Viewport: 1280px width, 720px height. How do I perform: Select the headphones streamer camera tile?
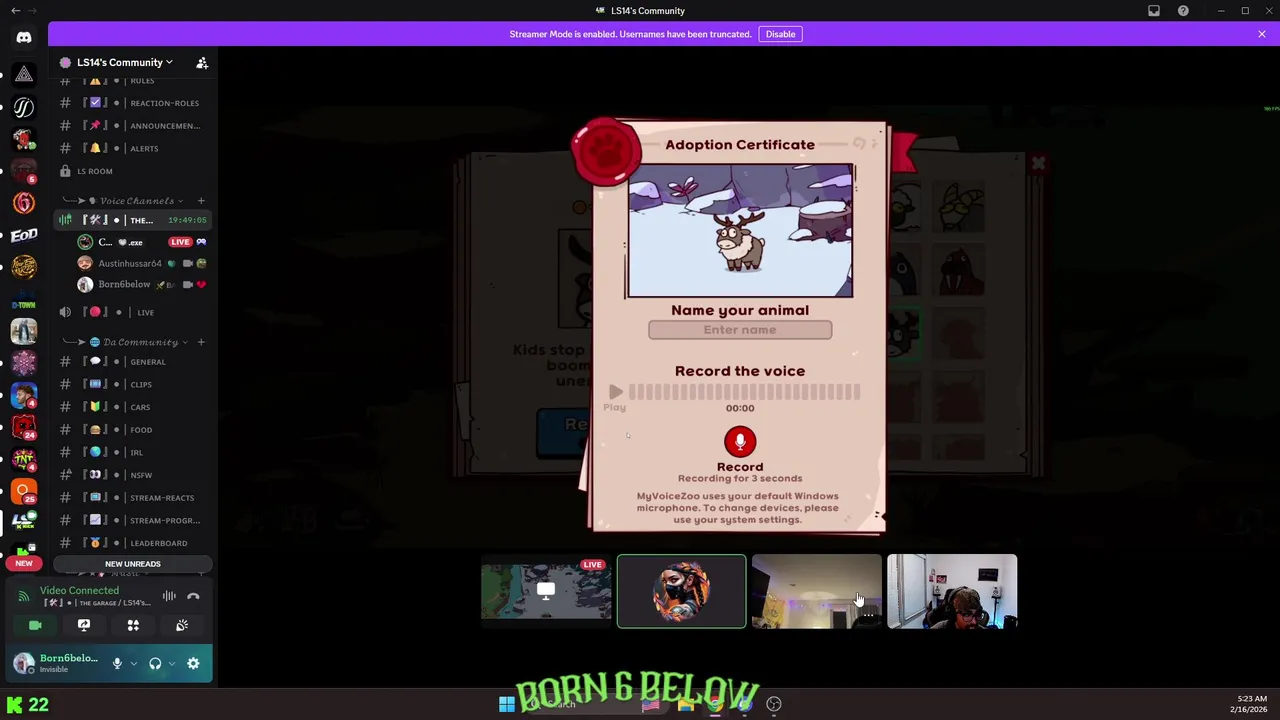(x=952, y=591)
